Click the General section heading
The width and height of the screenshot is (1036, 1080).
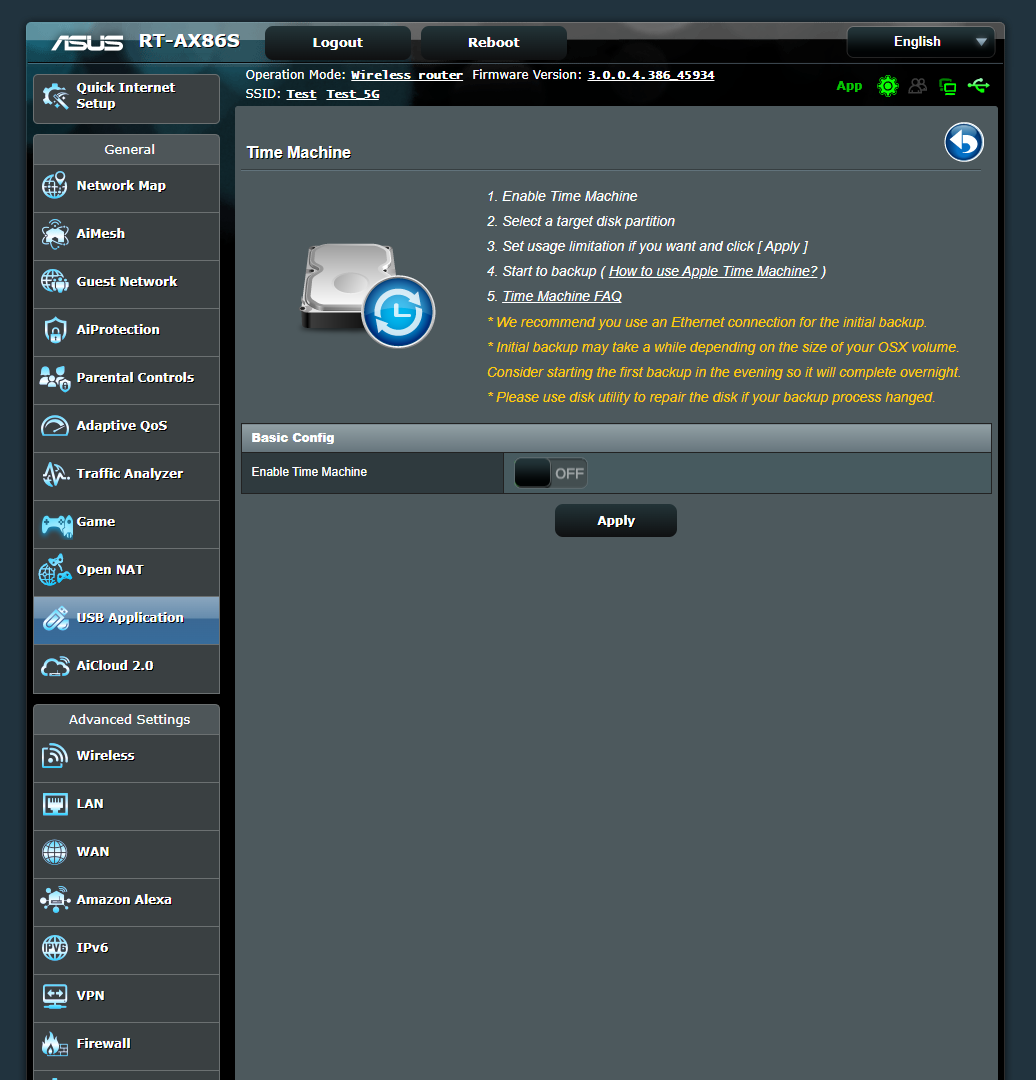[x=129, y=149]
